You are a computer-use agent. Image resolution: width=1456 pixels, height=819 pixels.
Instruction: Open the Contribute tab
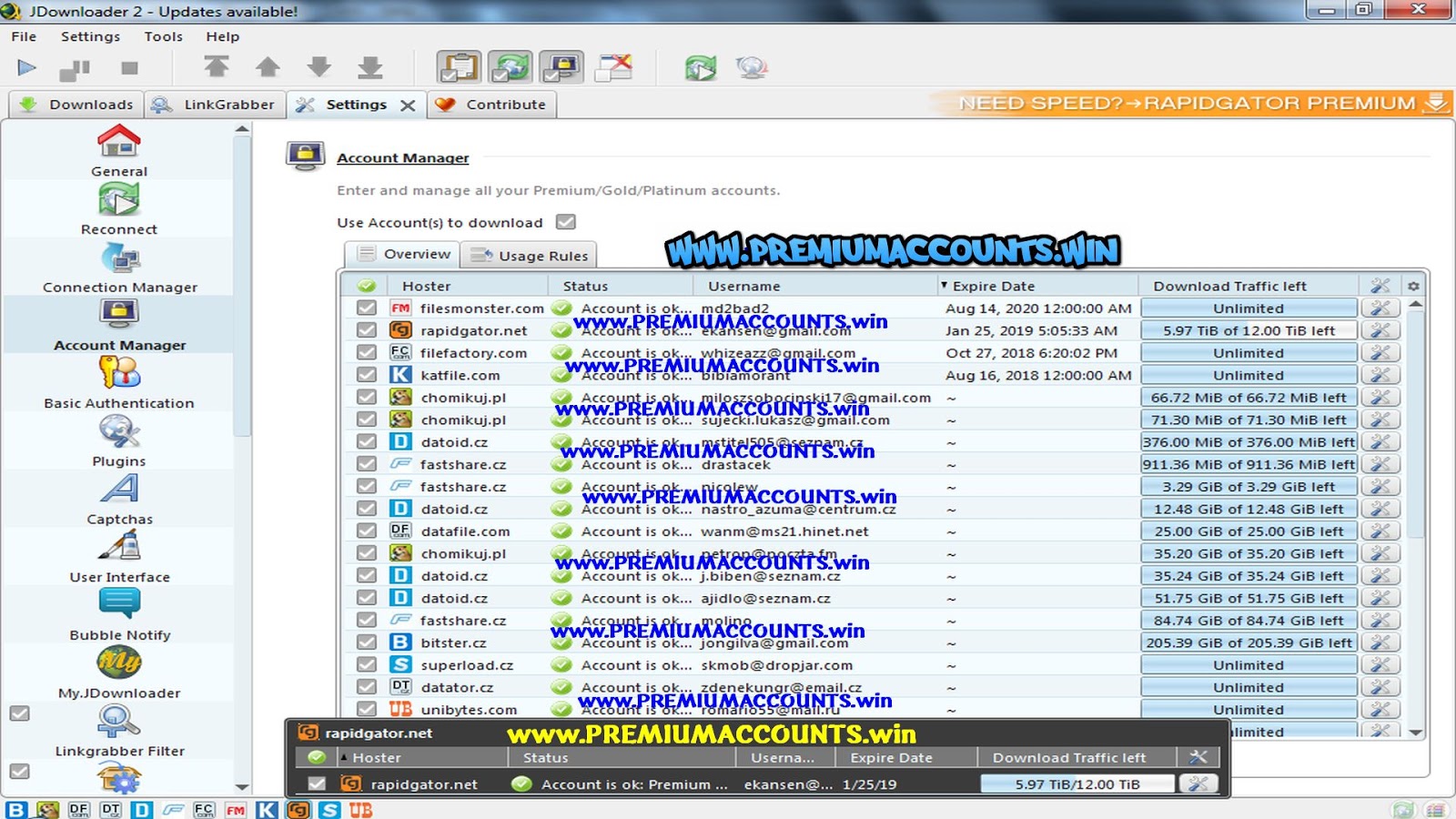pyautogui.click(x=491, y=105)
